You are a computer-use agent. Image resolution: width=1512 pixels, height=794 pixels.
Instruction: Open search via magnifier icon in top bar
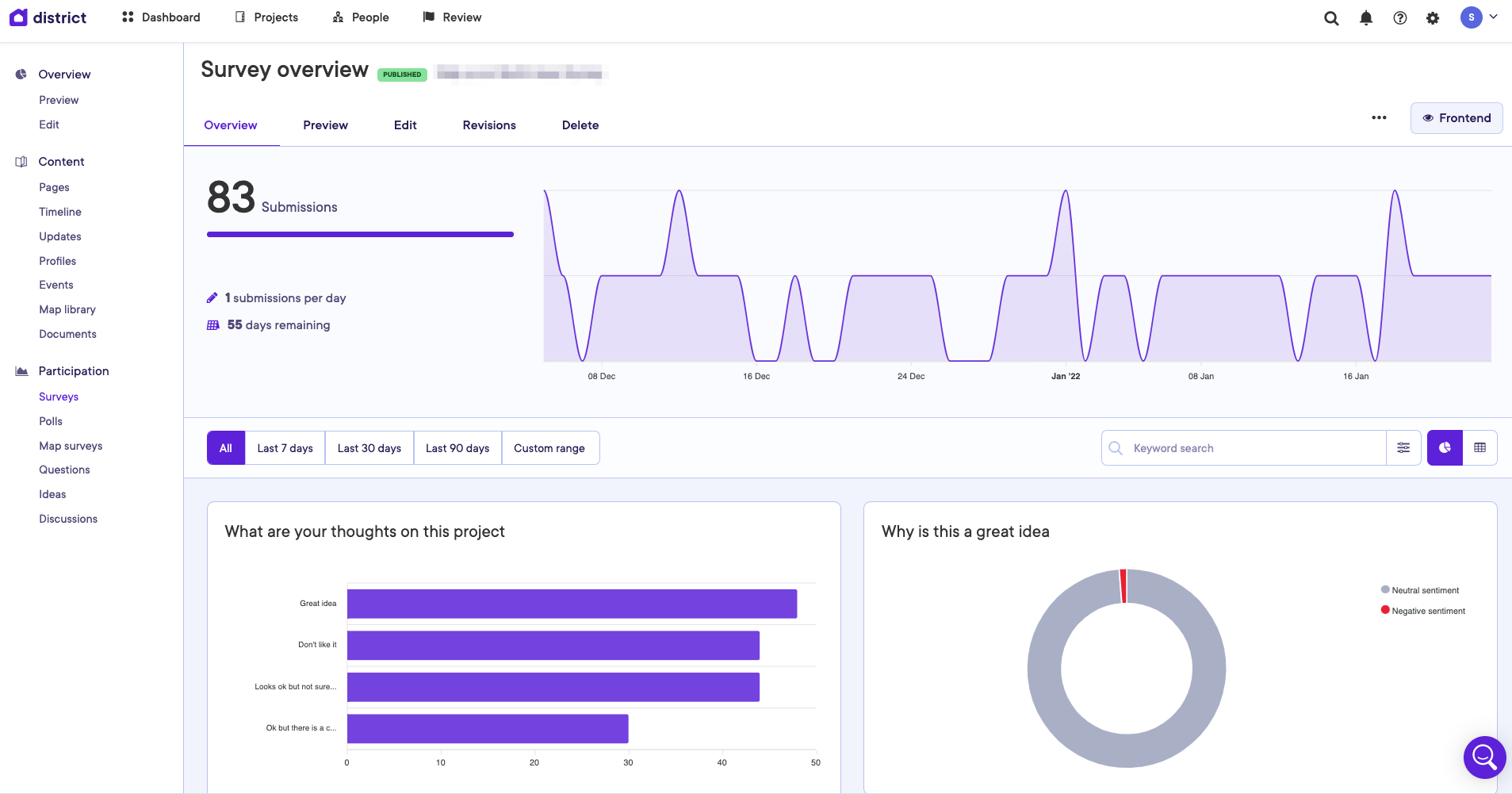click(1331, 18)
